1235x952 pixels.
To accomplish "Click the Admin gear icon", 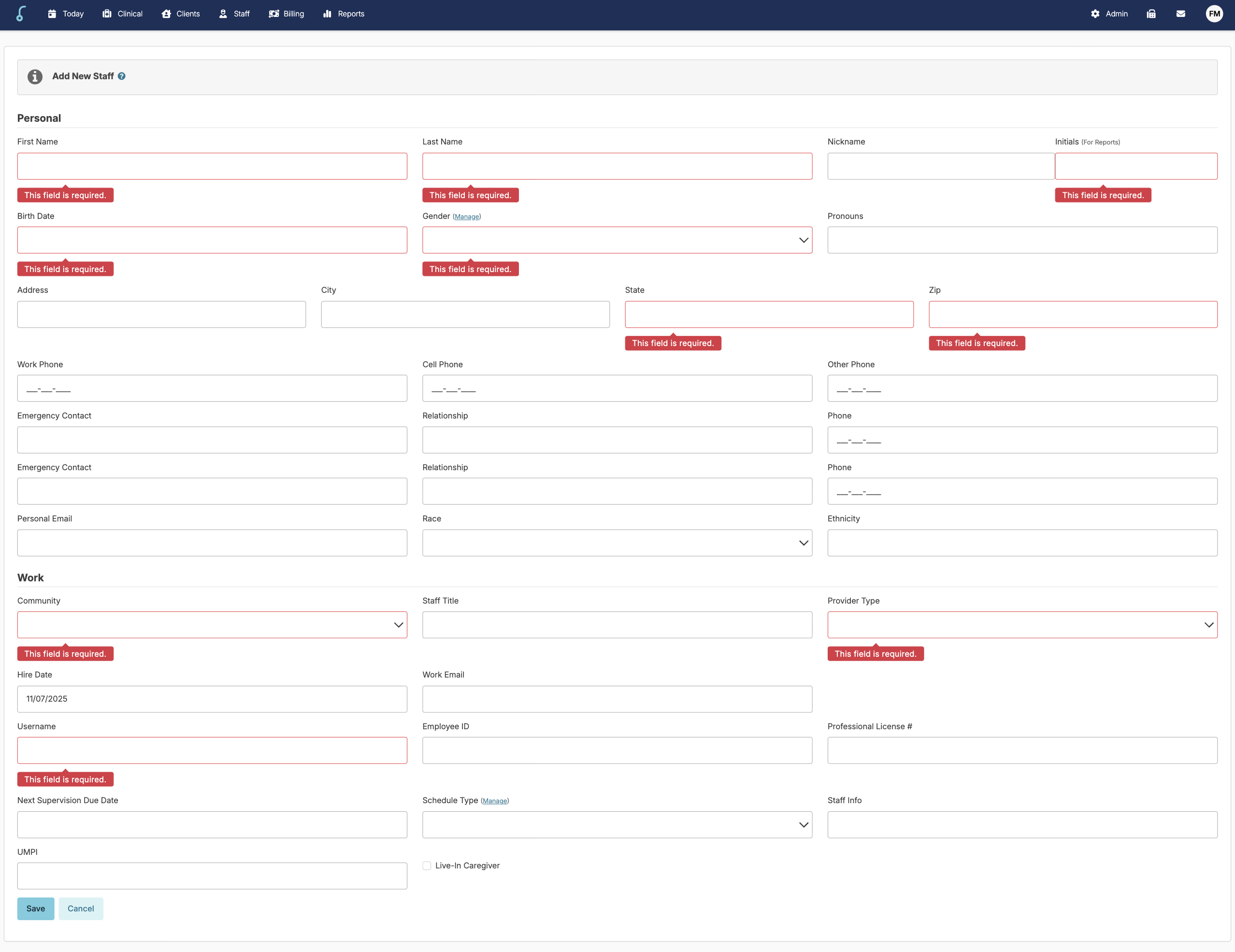I will (1095, 14).
